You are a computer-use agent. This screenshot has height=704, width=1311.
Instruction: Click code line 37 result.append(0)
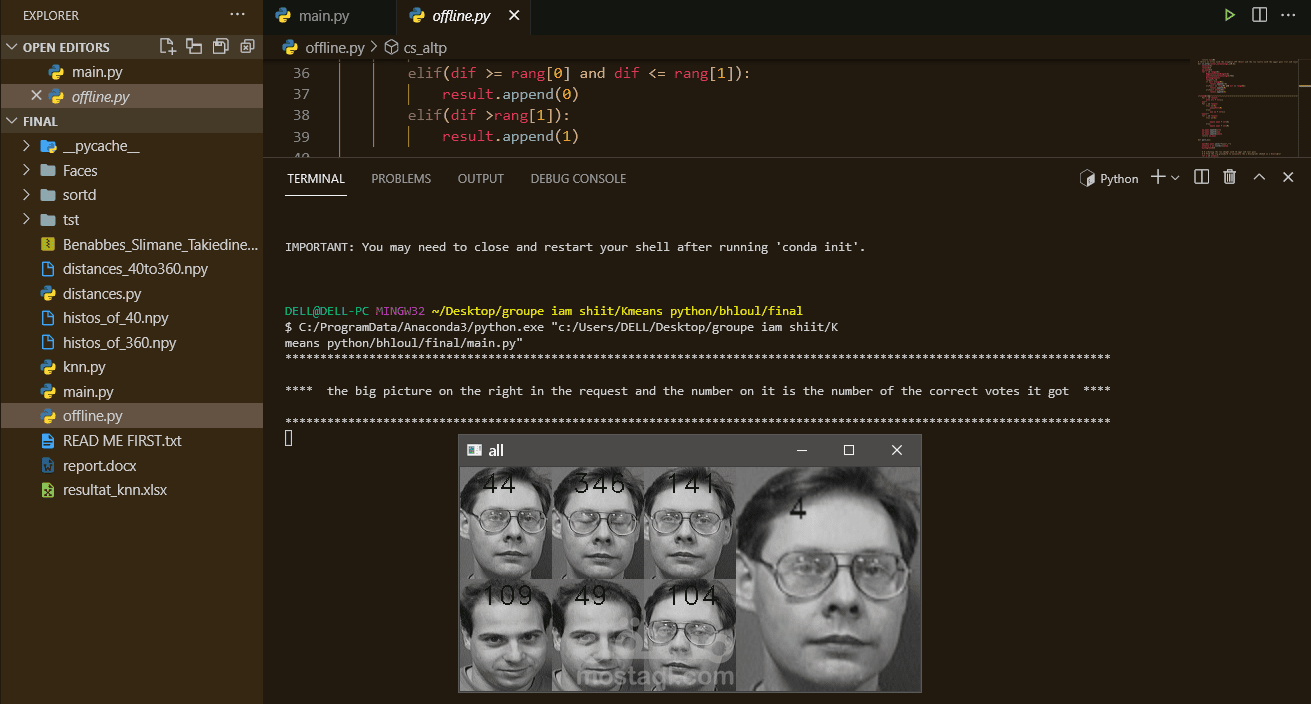[511, 94]
